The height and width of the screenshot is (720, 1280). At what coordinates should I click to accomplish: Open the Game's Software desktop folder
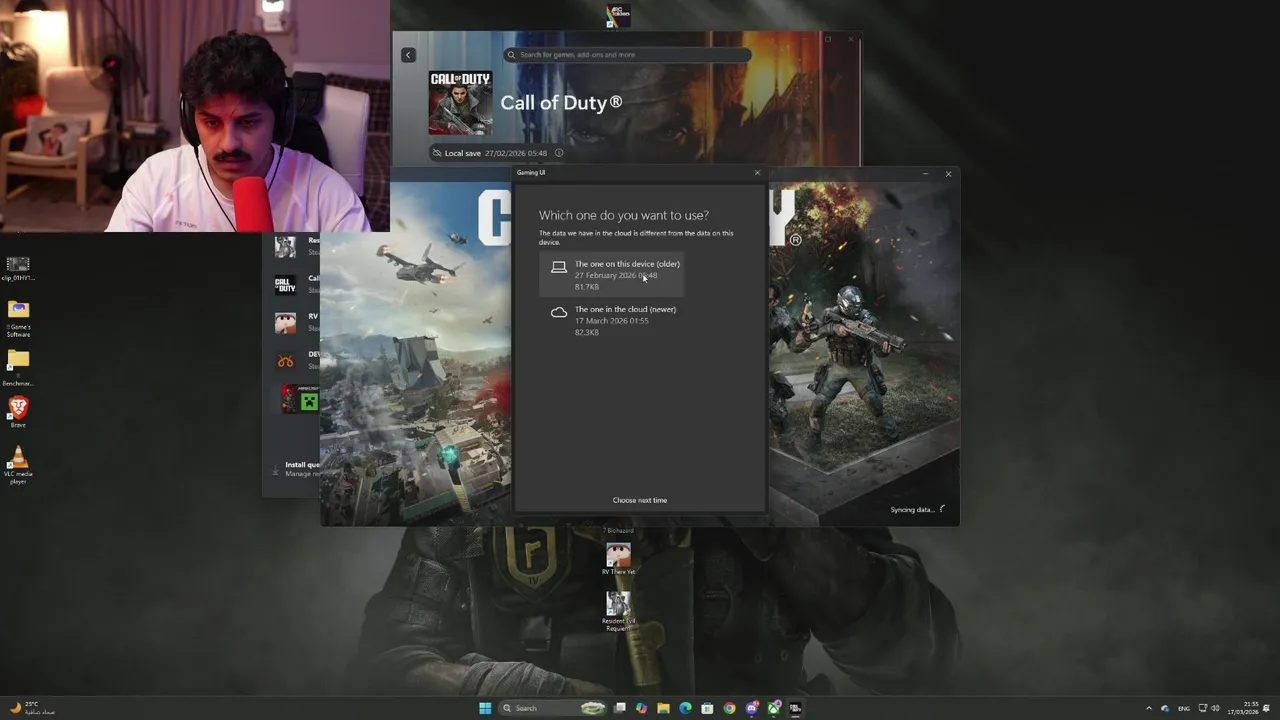click(x=18, y=319)
